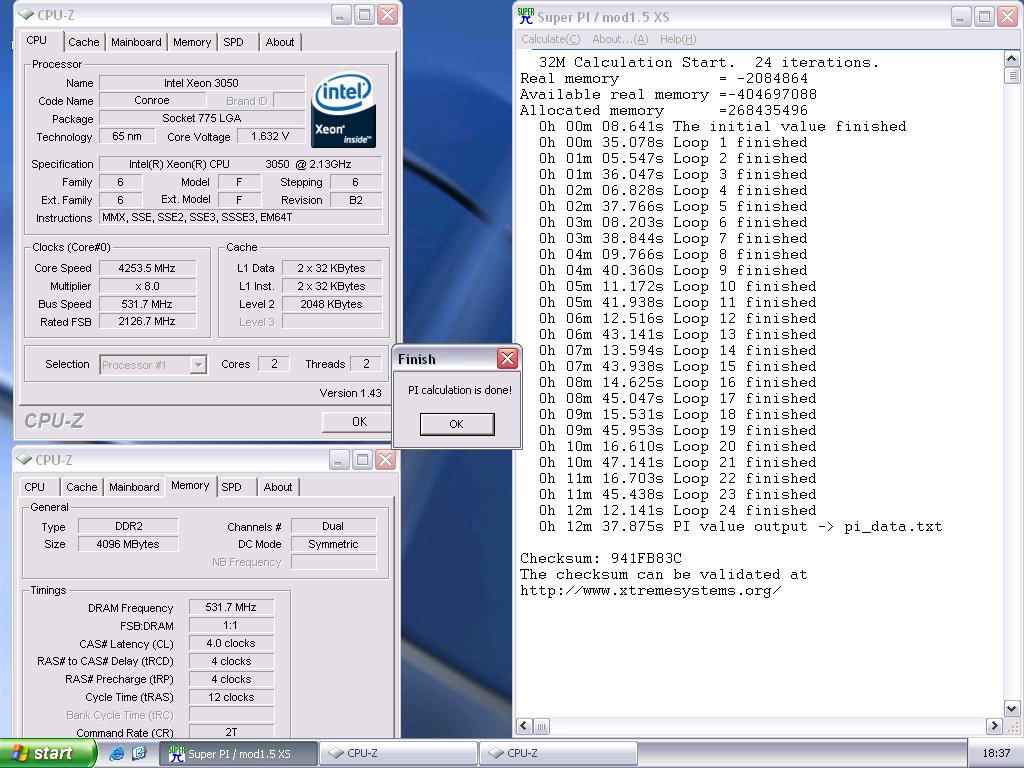Viewport: 1024px width, 768px height.
Task: Click Super PI horizontal scroll right arrow
Action: pos(994,726)
